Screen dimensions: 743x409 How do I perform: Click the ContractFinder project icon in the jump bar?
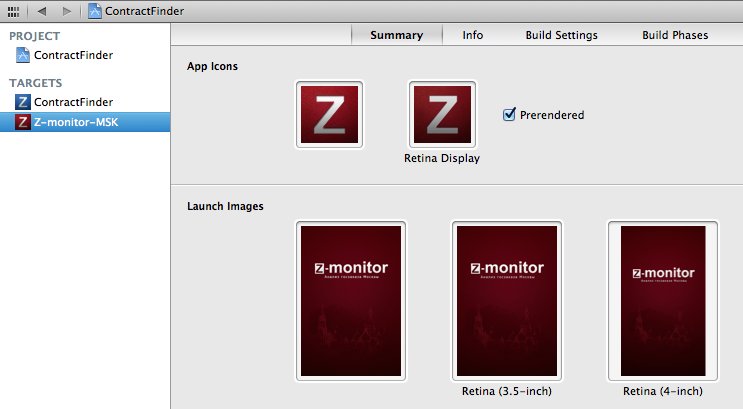pos(95,11)
